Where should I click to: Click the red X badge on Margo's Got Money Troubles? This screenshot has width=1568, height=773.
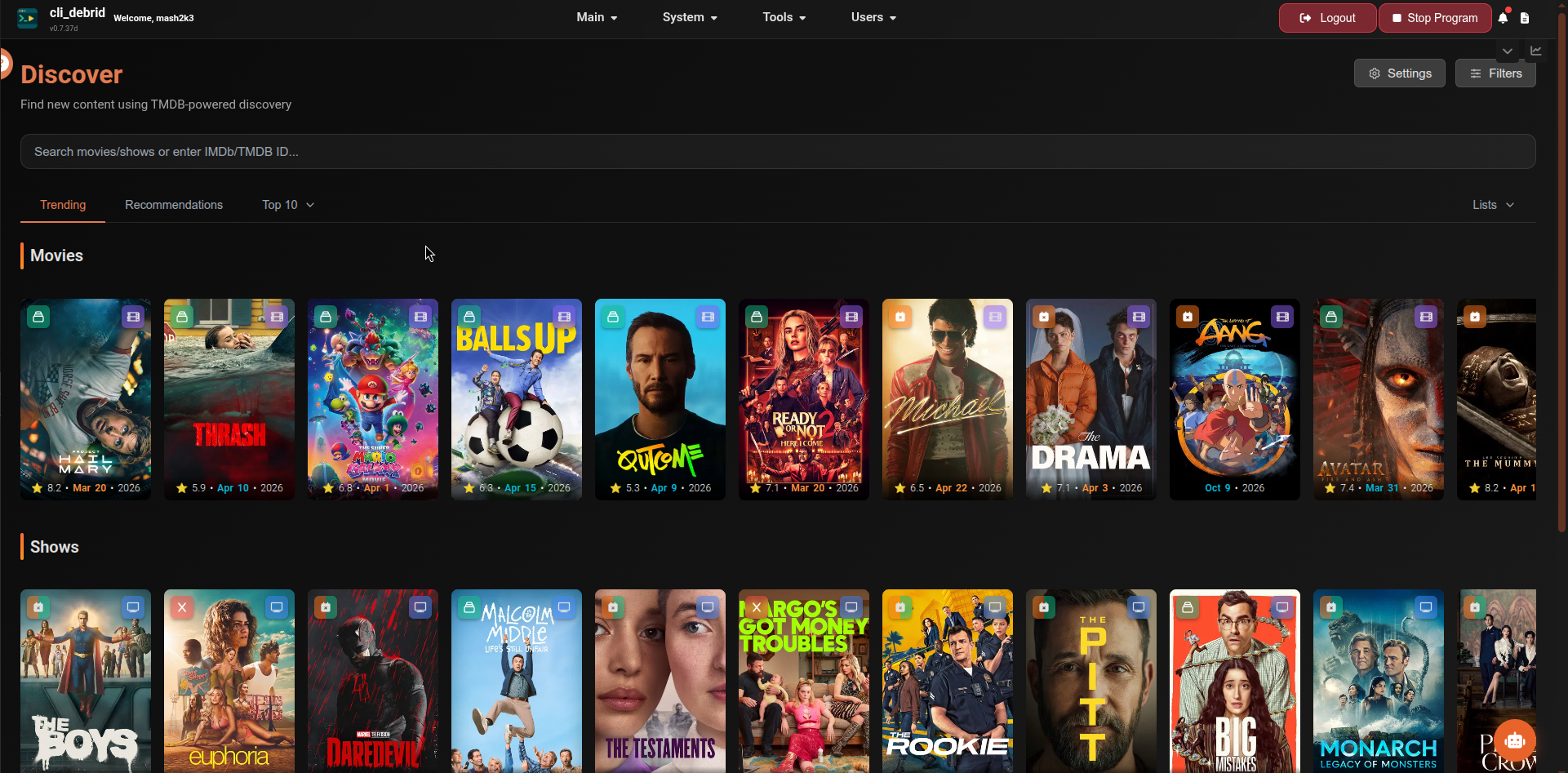coord(757,607)
